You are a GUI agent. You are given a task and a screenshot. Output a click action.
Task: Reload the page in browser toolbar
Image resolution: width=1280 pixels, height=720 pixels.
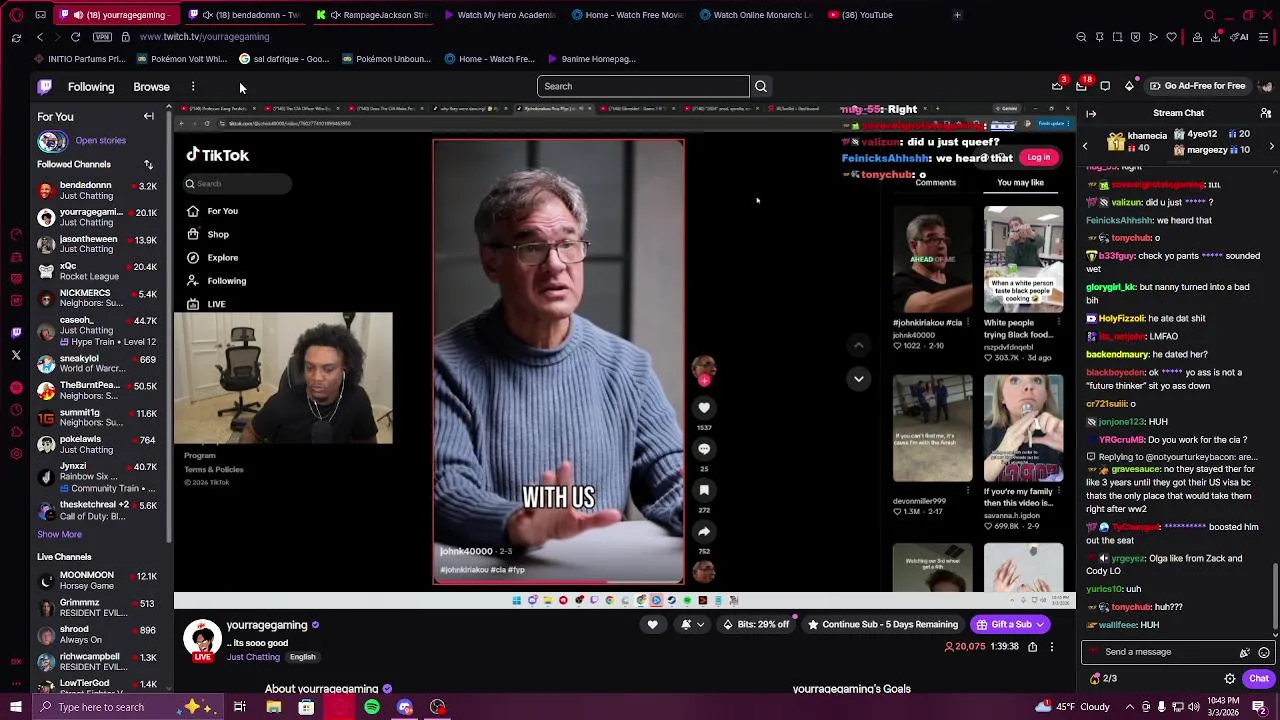[x=75, y=37]
